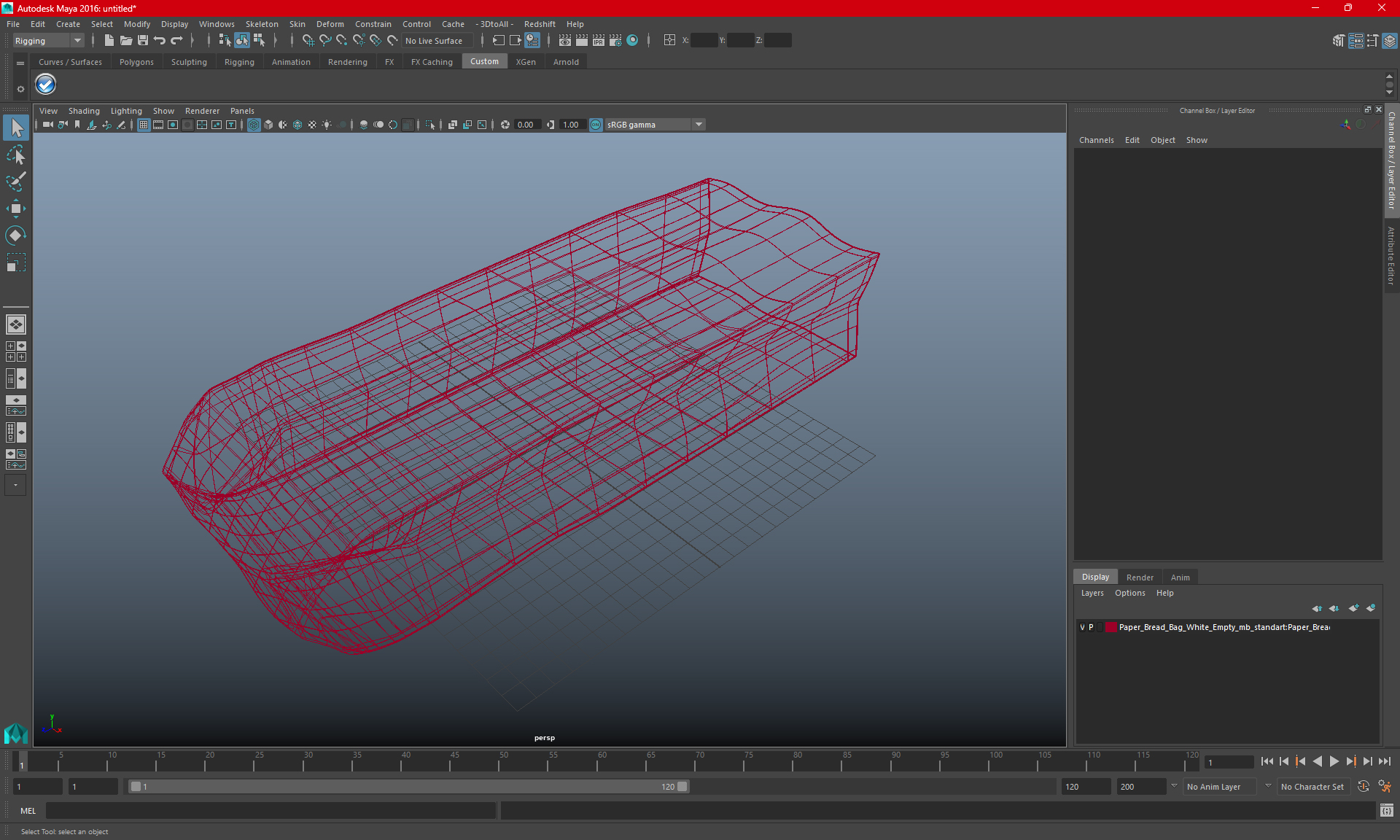The image size is (1400, 840).
Task: Open shelf options gear menu
Action: [20, 89]
